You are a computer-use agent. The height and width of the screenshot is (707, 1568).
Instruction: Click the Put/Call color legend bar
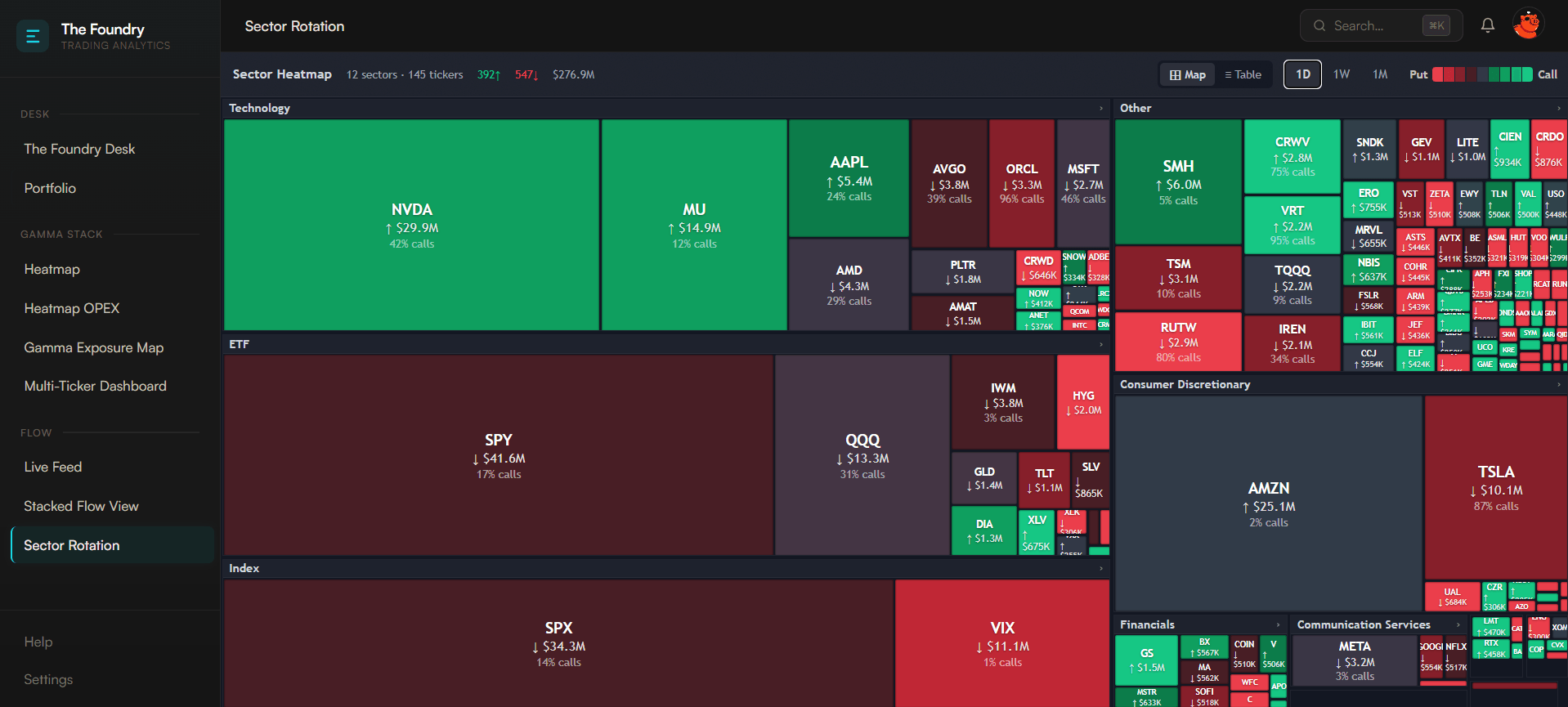pos(1482,74)
